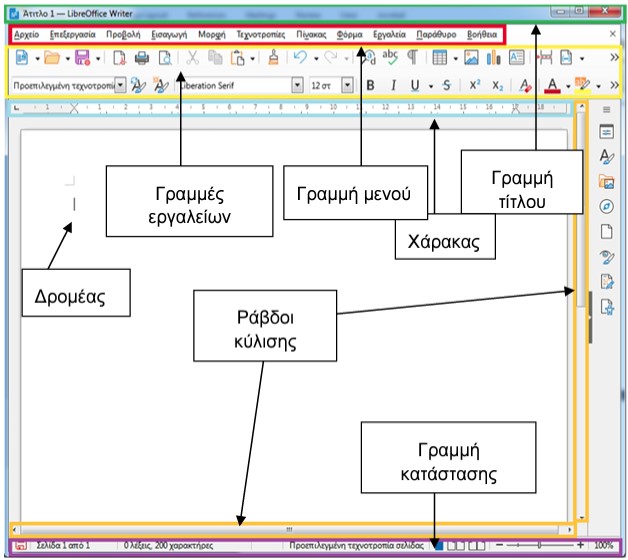Toggle Italic formatting
This screenshot has height=560, width=628.
pyautogui.click(x=393, y=85)
